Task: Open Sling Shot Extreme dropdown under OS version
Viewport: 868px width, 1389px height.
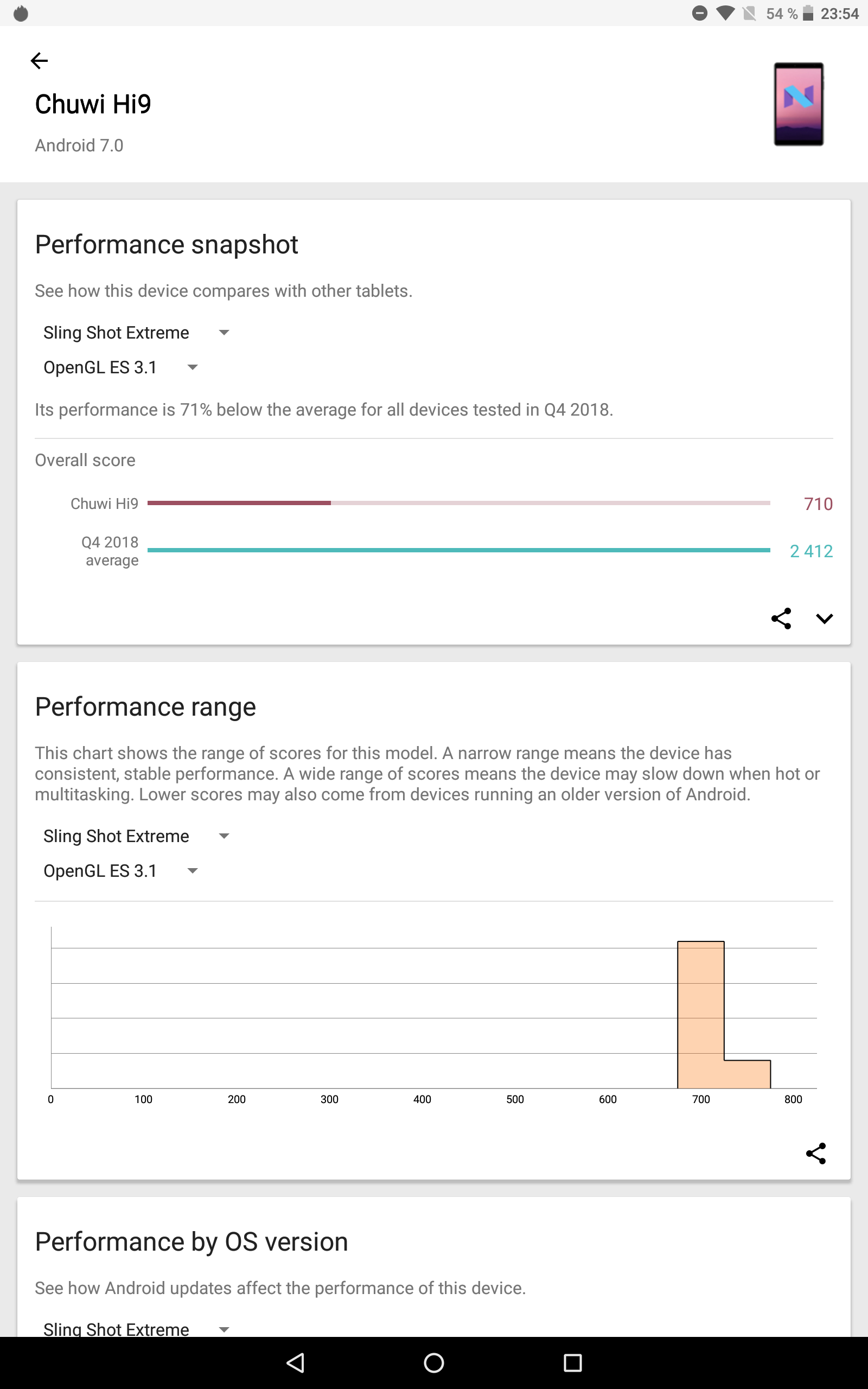Action: 136,1328
